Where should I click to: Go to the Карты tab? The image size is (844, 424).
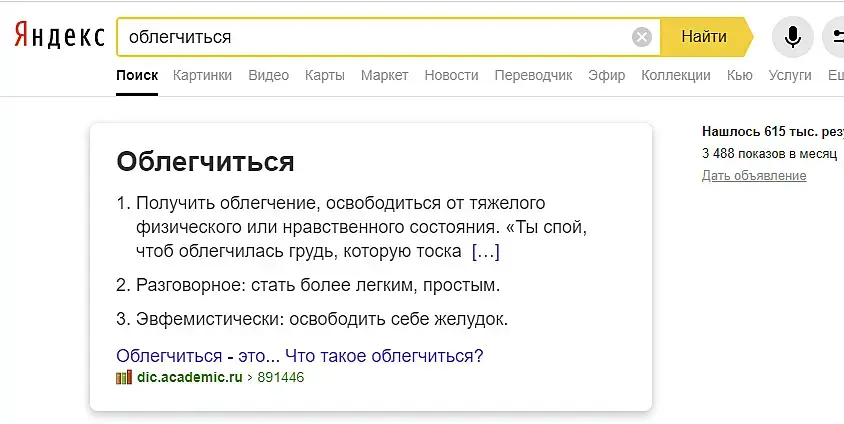pyautogui.click(x=325, y=75)
